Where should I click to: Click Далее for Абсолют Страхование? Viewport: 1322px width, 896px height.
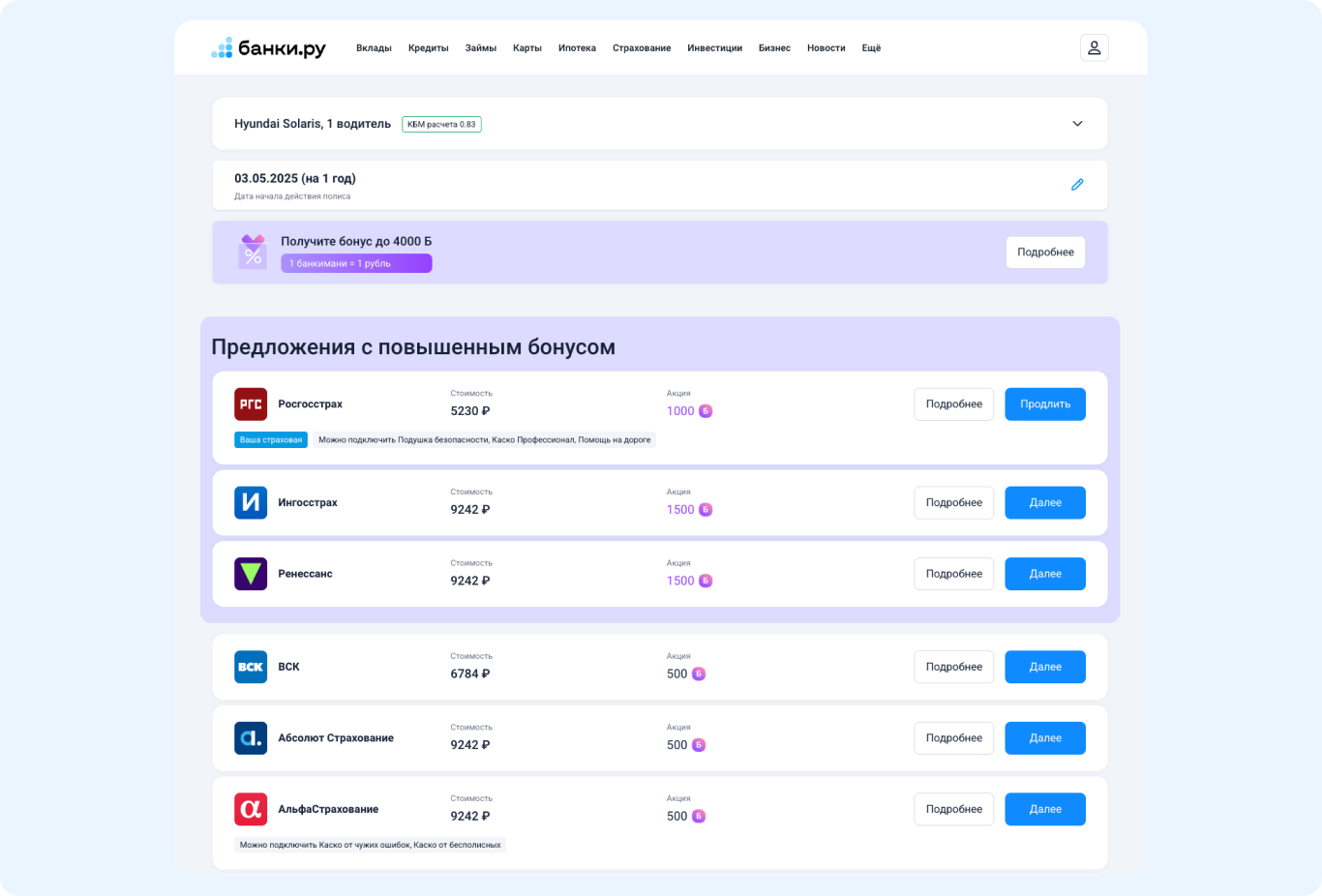[1045, 738]
